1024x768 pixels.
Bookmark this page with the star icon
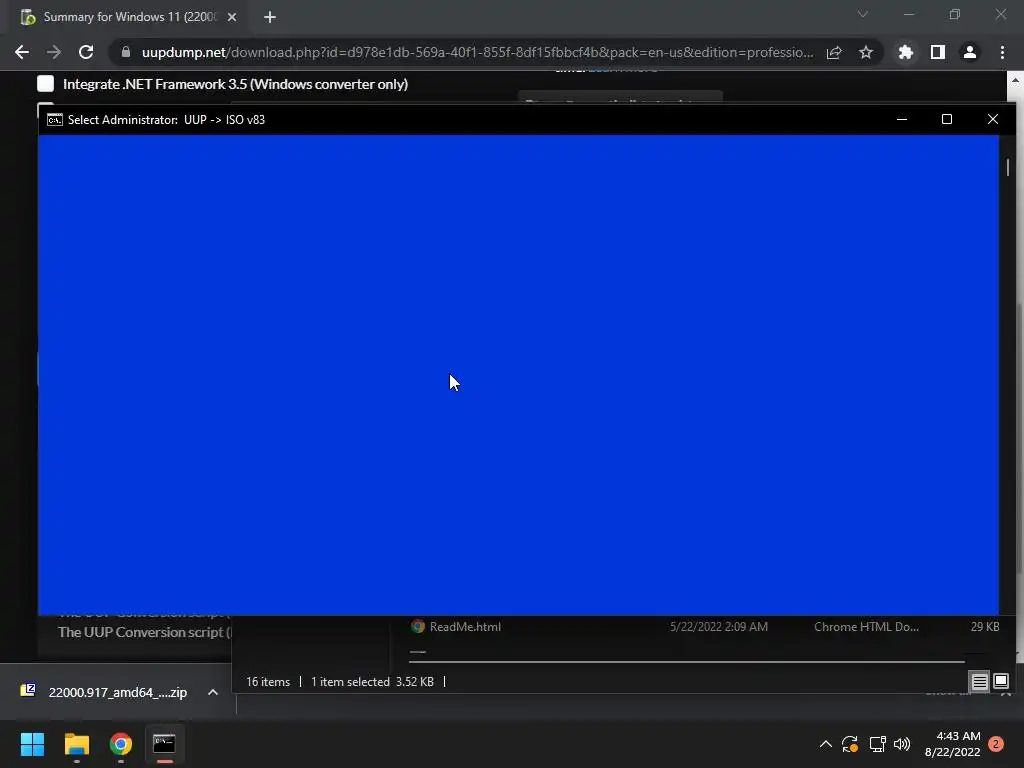point(866,52)
